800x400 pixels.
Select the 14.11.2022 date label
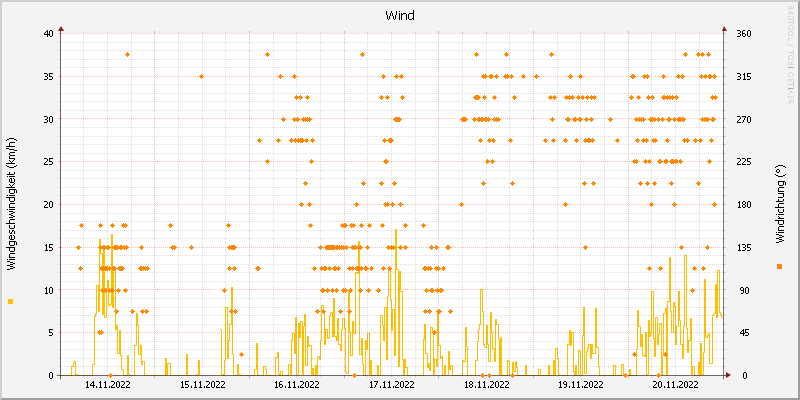click(x=108, y=384)
